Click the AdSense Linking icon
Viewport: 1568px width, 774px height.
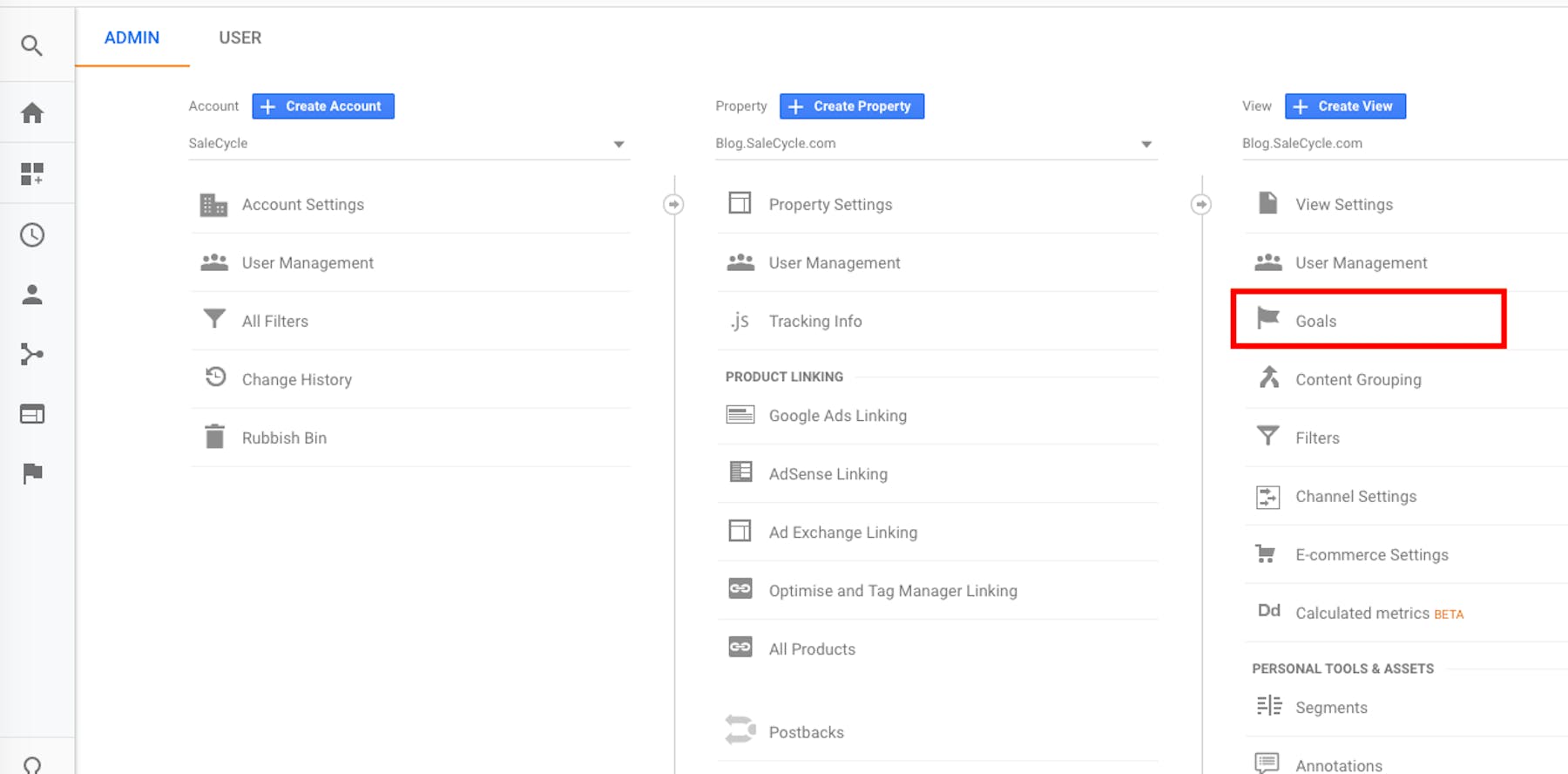[740, 472]
